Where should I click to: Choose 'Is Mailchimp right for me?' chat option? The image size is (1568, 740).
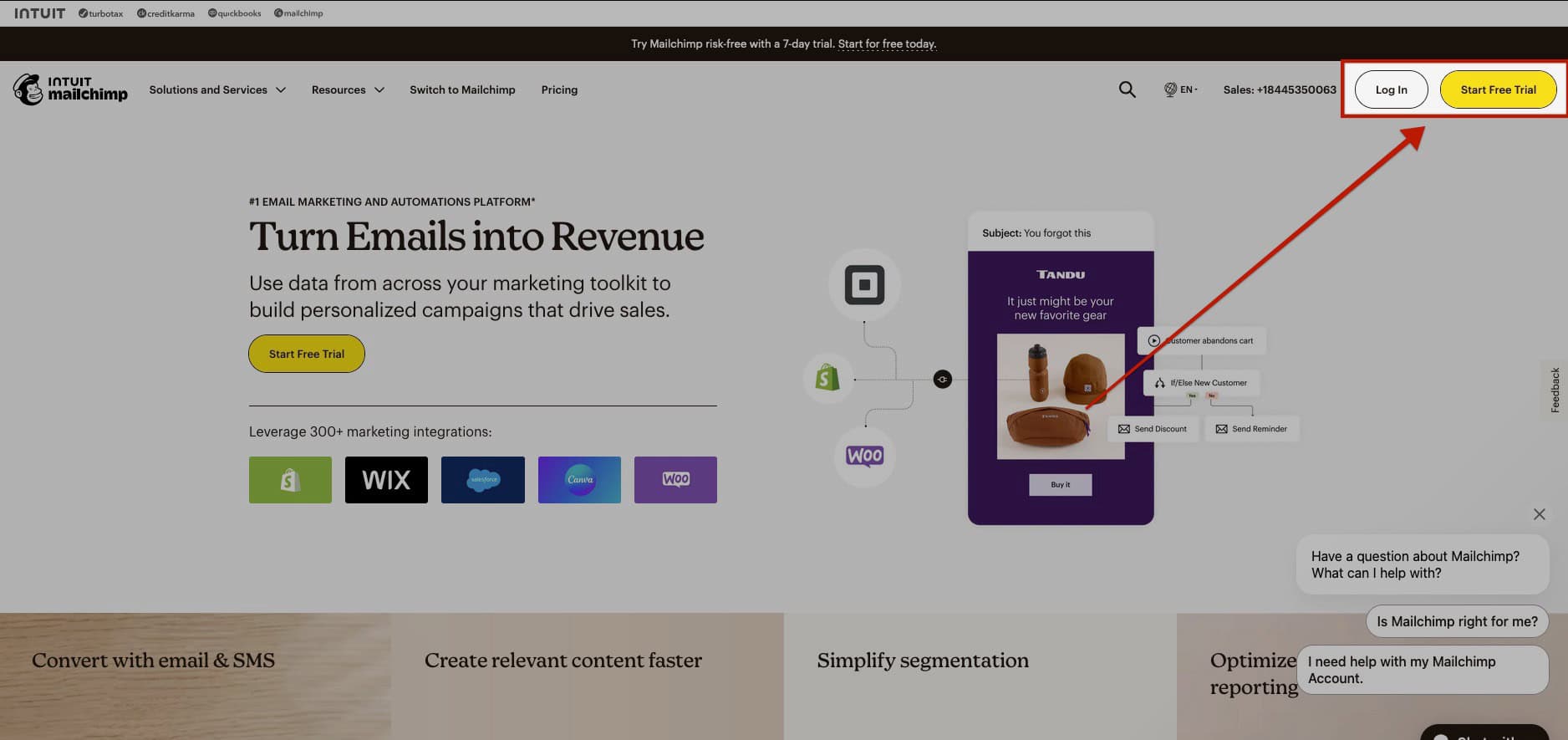point(1457,621)
